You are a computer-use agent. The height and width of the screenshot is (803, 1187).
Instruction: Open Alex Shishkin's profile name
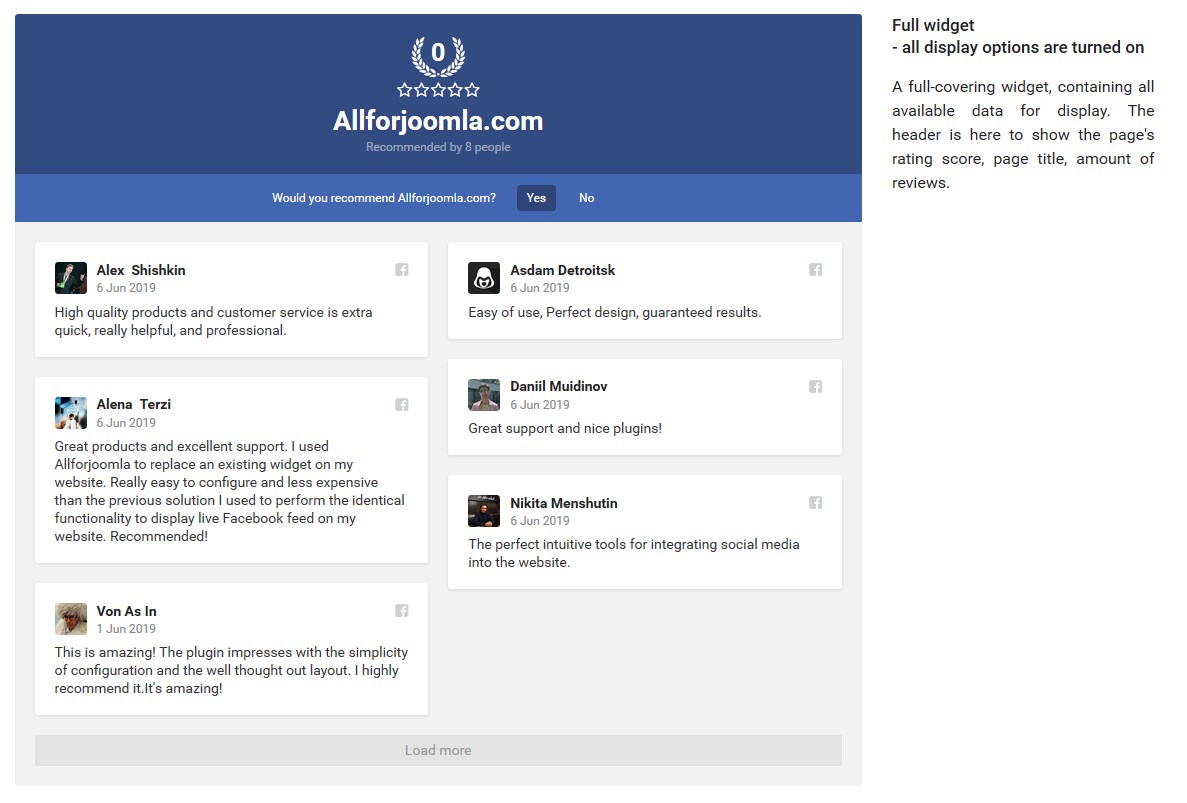[x=141, y=270]
